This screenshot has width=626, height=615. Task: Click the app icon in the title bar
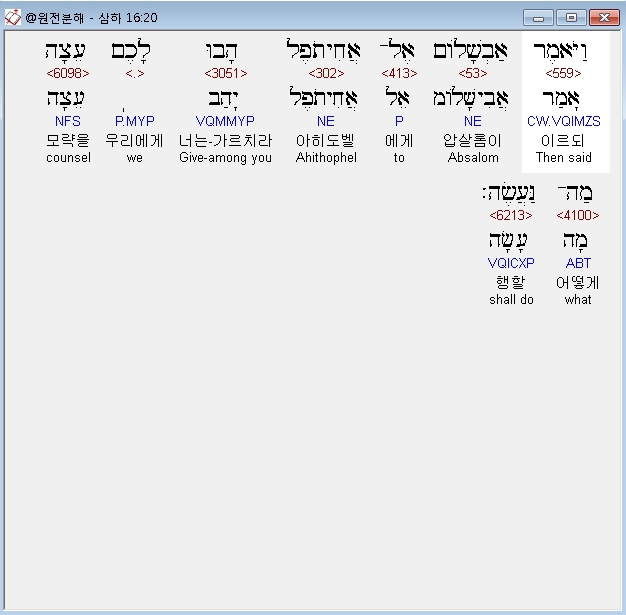click(12, 18)
